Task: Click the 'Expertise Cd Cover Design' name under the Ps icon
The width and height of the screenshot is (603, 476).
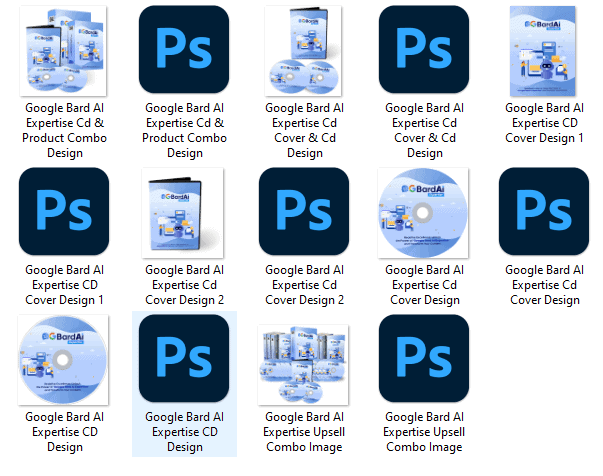Action: click(545, 285)
